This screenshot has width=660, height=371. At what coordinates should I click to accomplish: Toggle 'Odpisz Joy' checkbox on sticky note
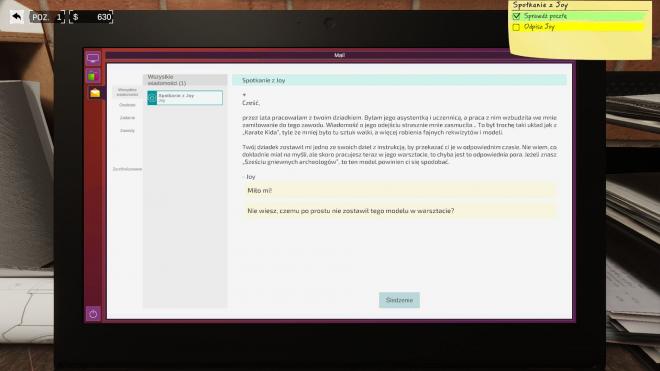516,27
